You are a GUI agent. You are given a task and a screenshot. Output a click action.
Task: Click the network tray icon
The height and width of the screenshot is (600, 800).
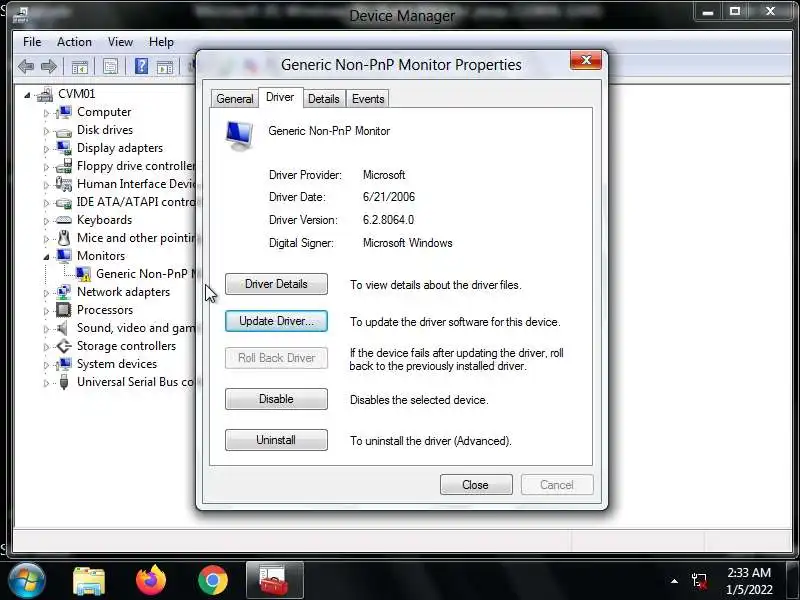[x=699, y=581]
